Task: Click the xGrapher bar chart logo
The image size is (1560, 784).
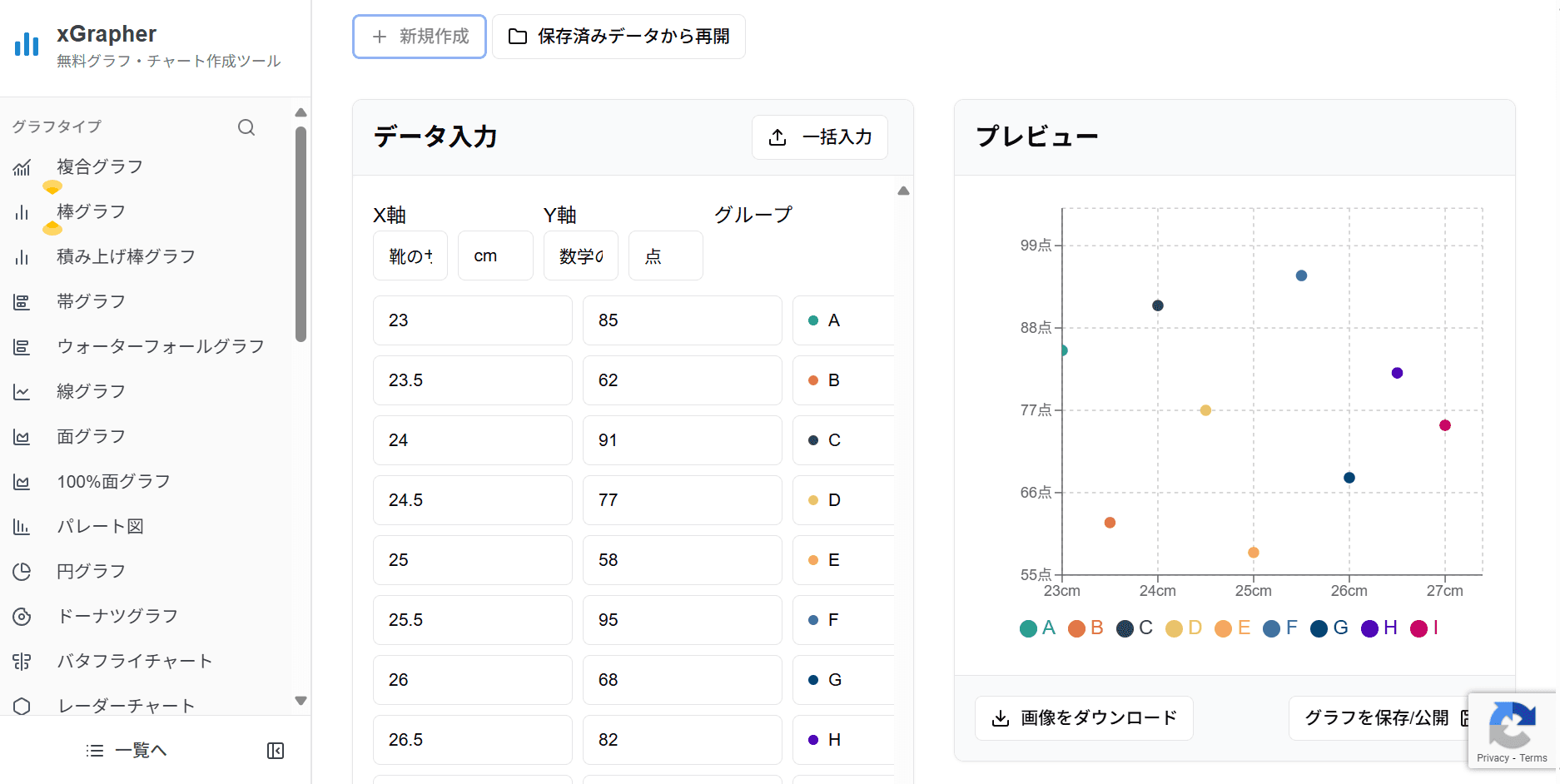Action: pos(27,44)
